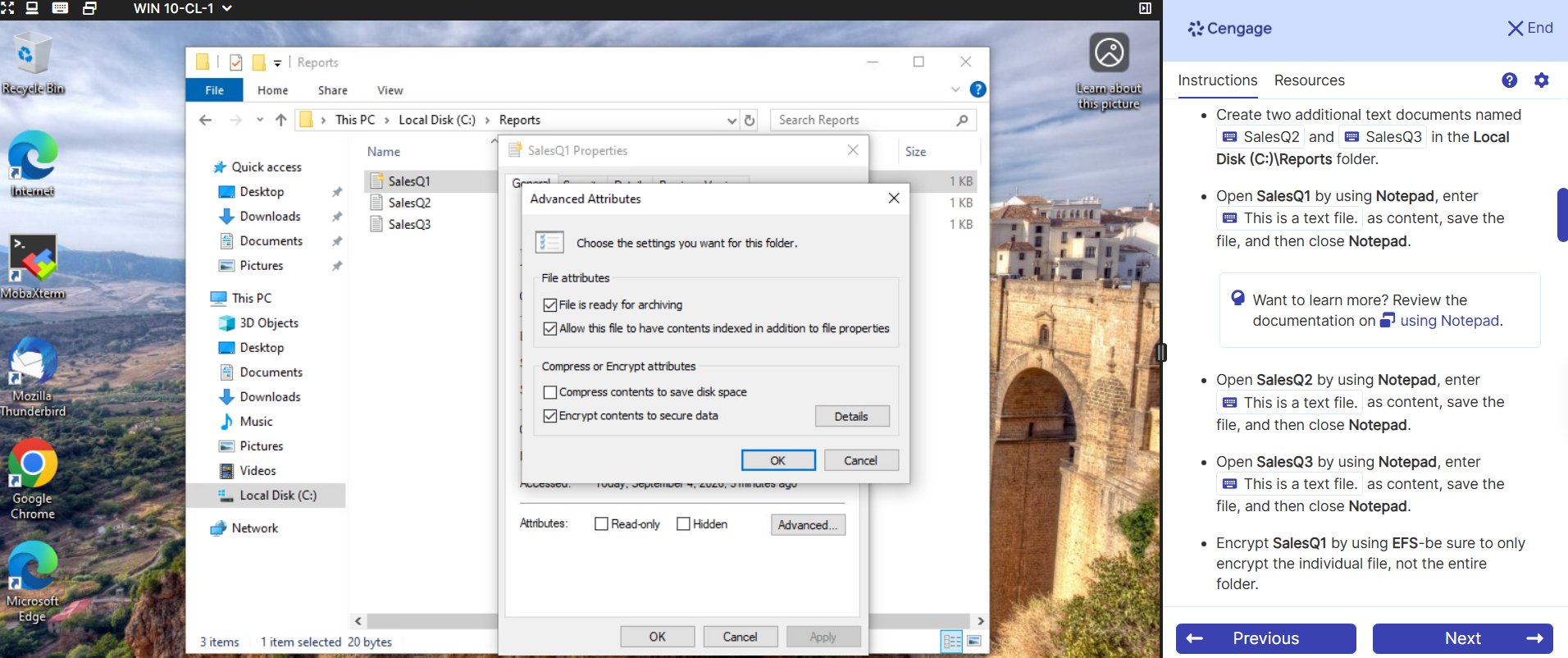Go back using the Explorer back arrow
This screenshot has height=658, width=1568.
[205, 120]
